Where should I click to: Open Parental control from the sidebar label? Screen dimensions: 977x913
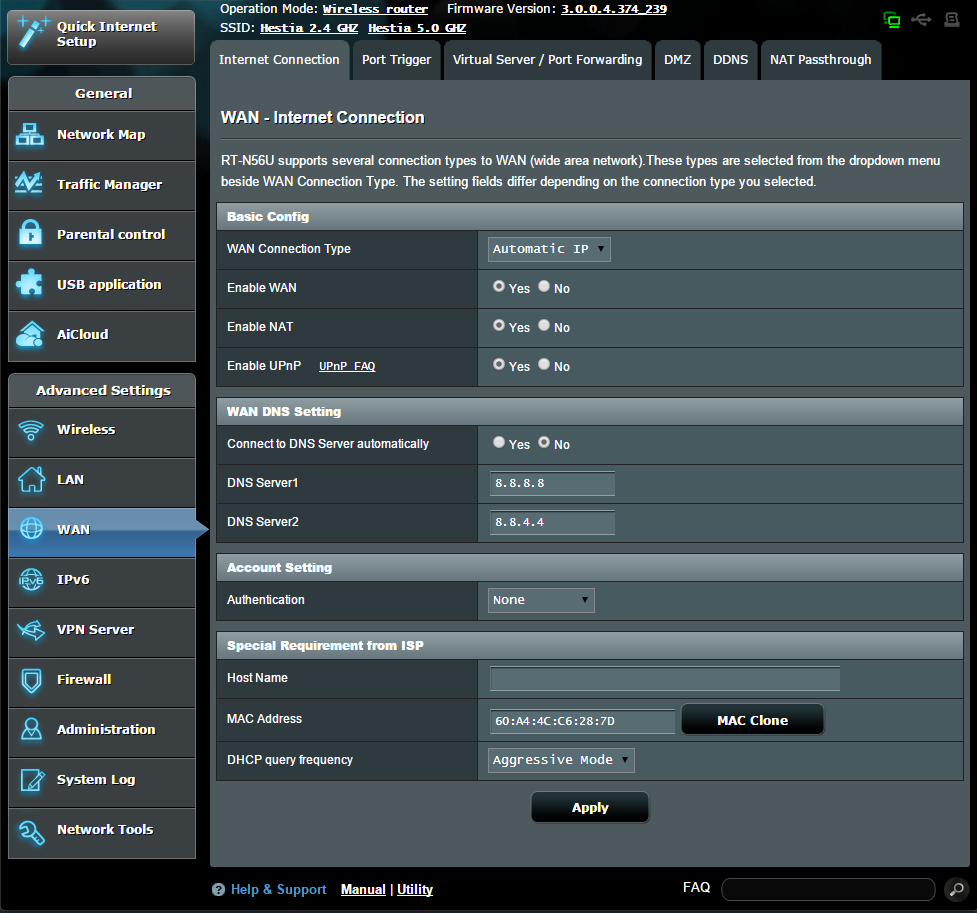click(111, 234)
